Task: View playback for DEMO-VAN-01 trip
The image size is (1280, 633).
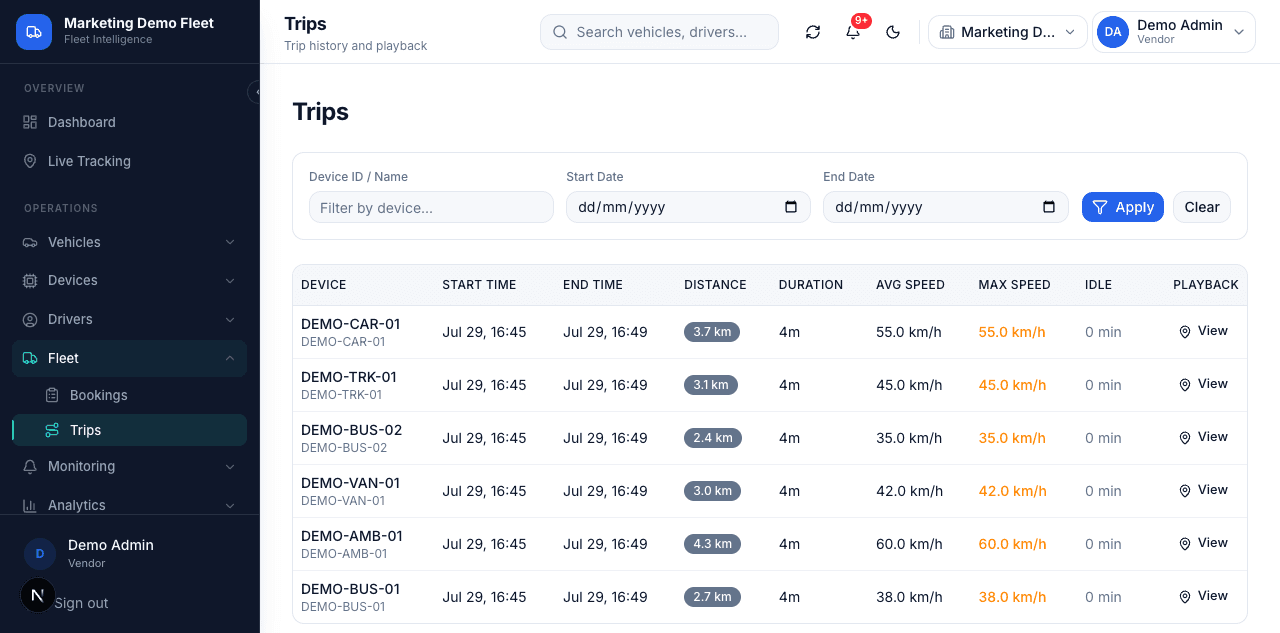Action: (1203, 490)
